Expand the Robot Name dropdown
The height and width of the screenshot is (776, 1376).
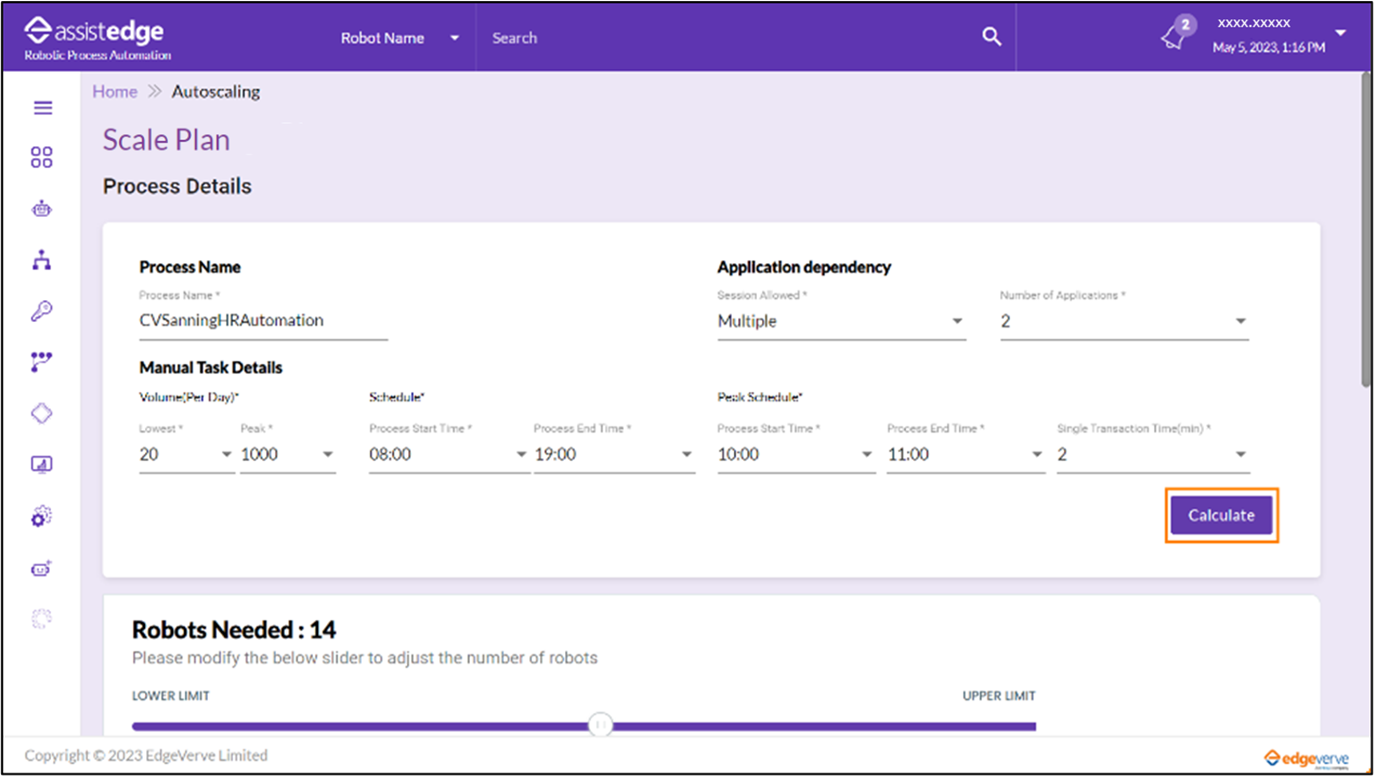(400, 38)
